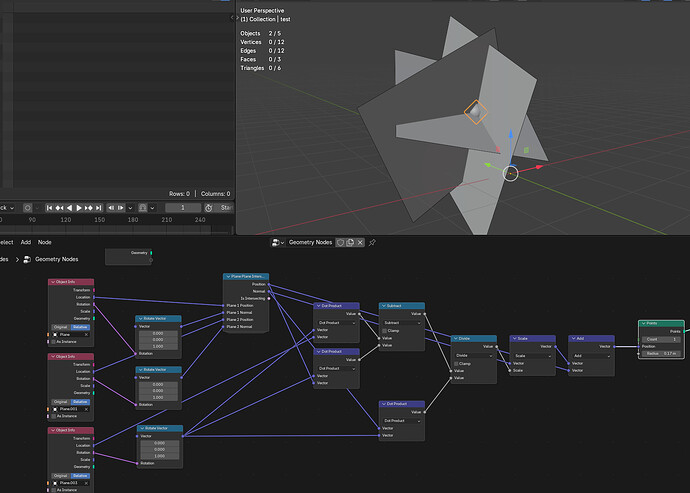Select Original in the Plane.001 Object Info node

point(61,402)
